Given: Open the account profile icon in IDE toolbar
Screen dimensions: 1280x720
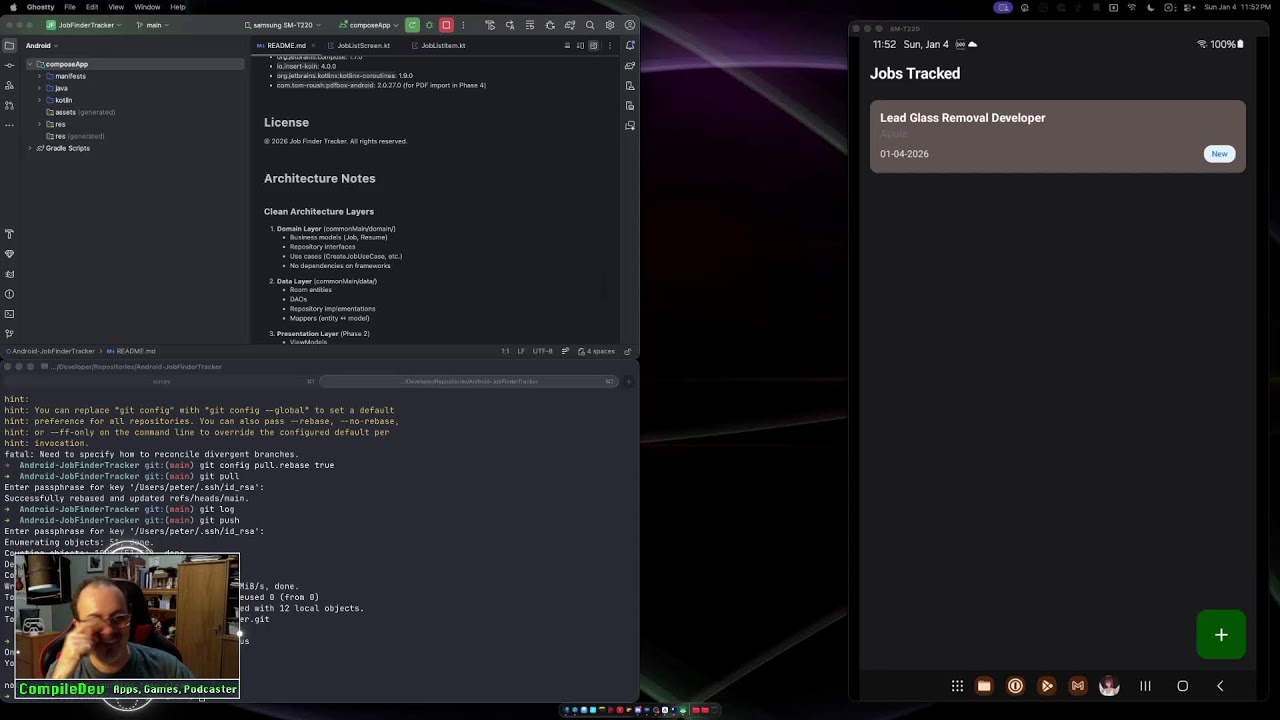Looking at the screenshot, I should pyautogui.click(x=630, y=25).
